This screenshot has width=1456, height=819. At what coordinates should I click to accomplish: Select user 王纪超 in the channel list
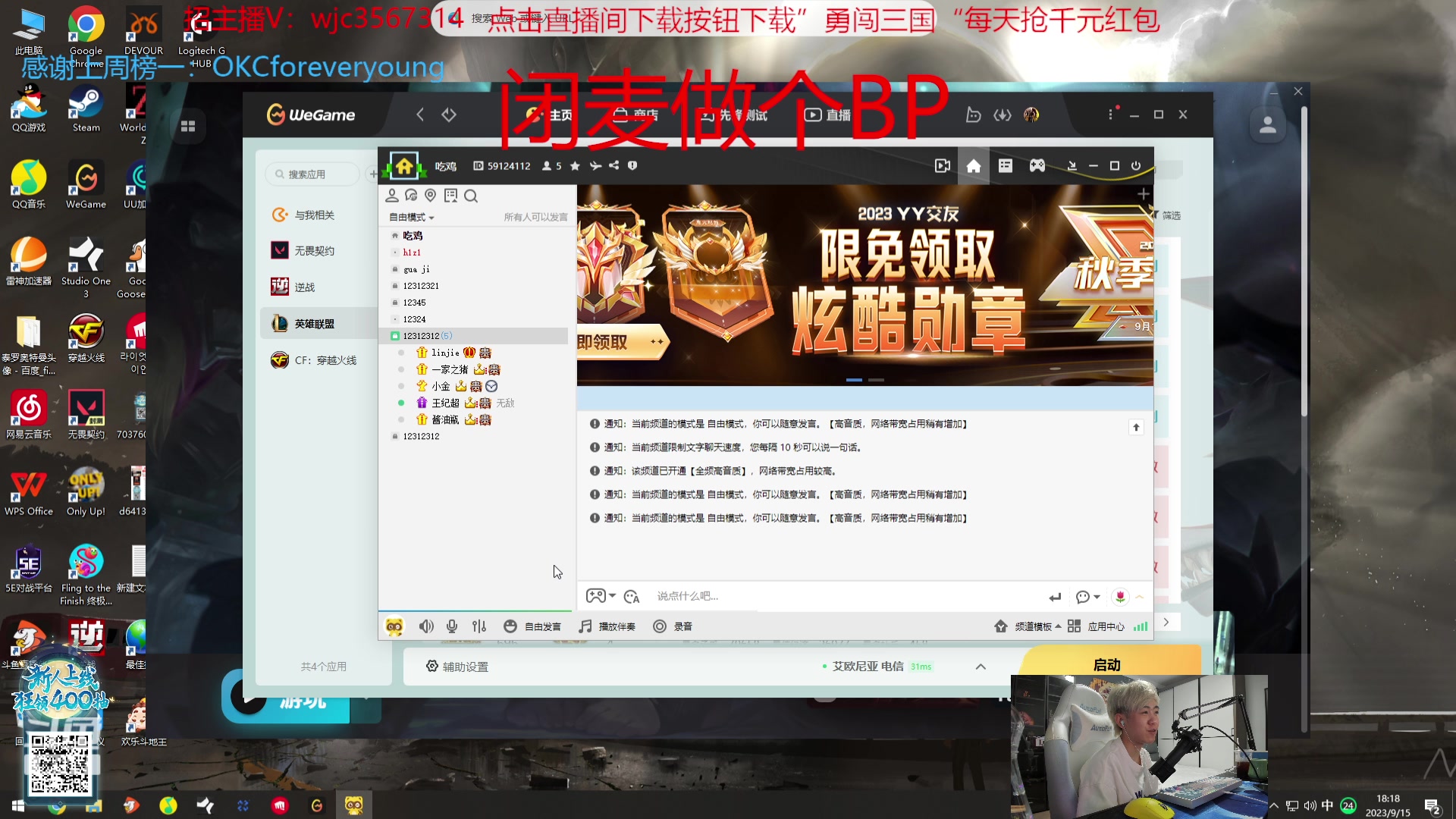tap(445, 403)
